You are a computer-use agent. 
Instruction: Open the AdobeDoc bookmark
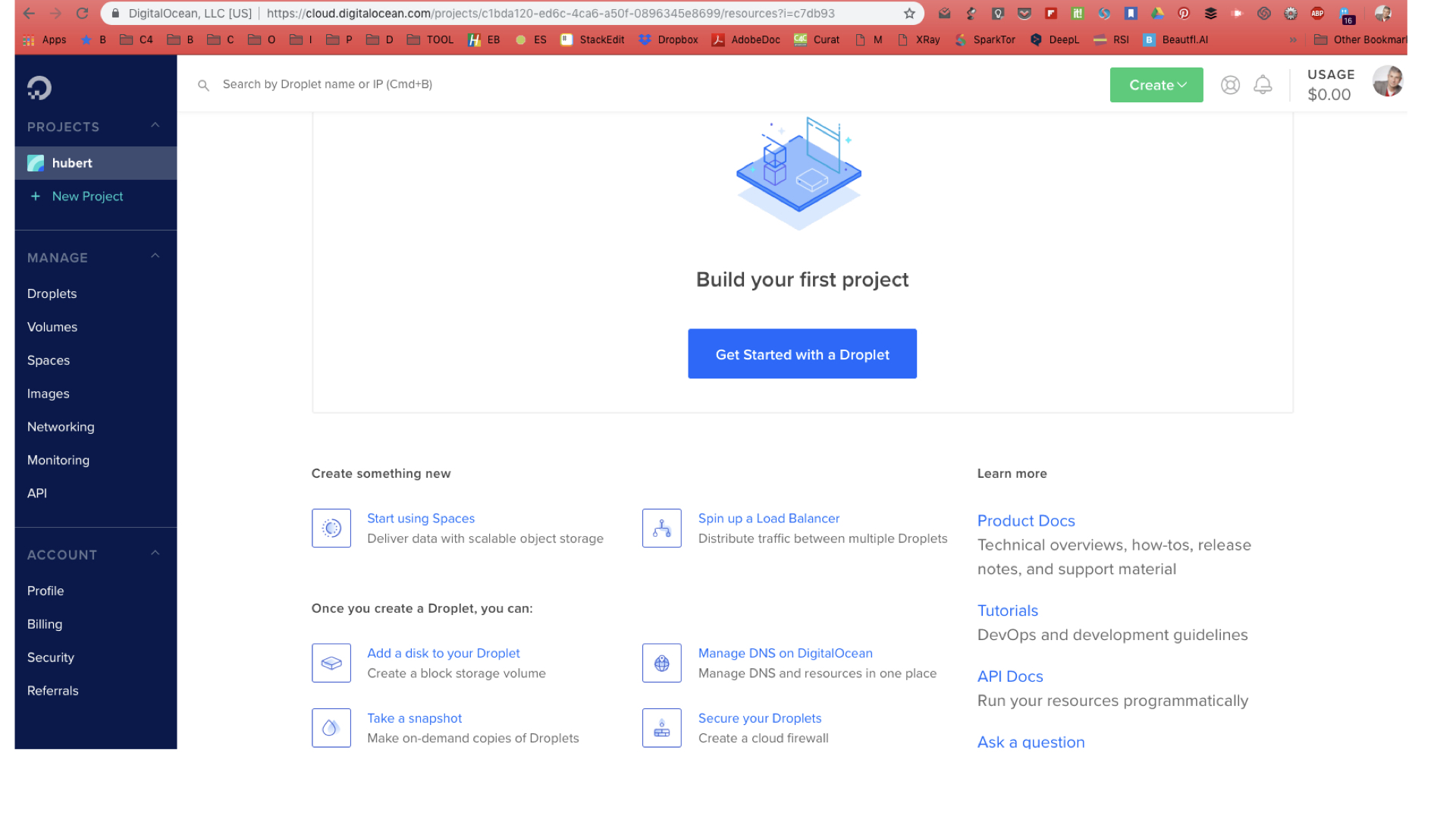click(x=745, y=39)
